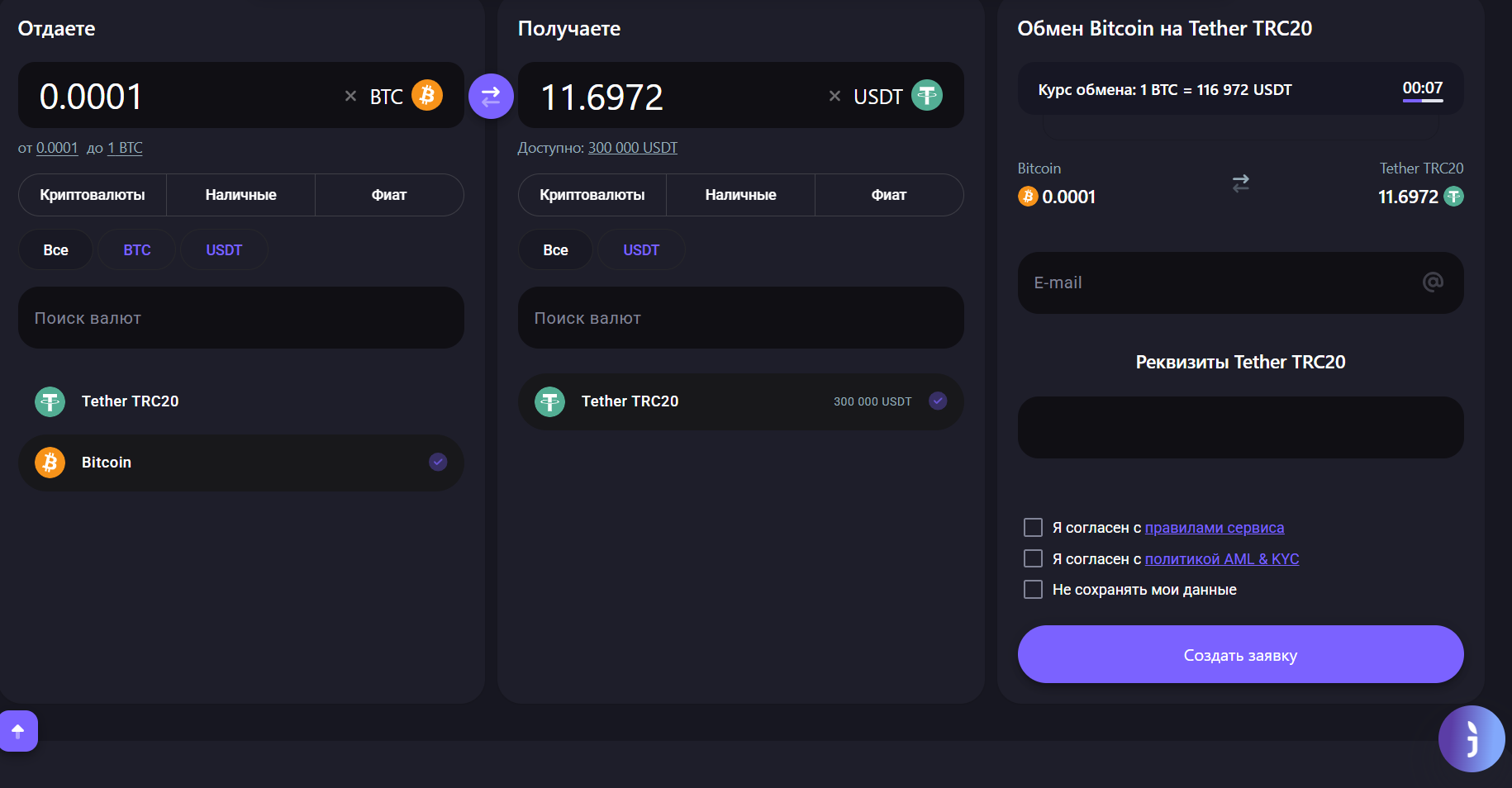Agree to service rules checkbox
This screenshot has width=1512, height=788.
point(1033,528)
